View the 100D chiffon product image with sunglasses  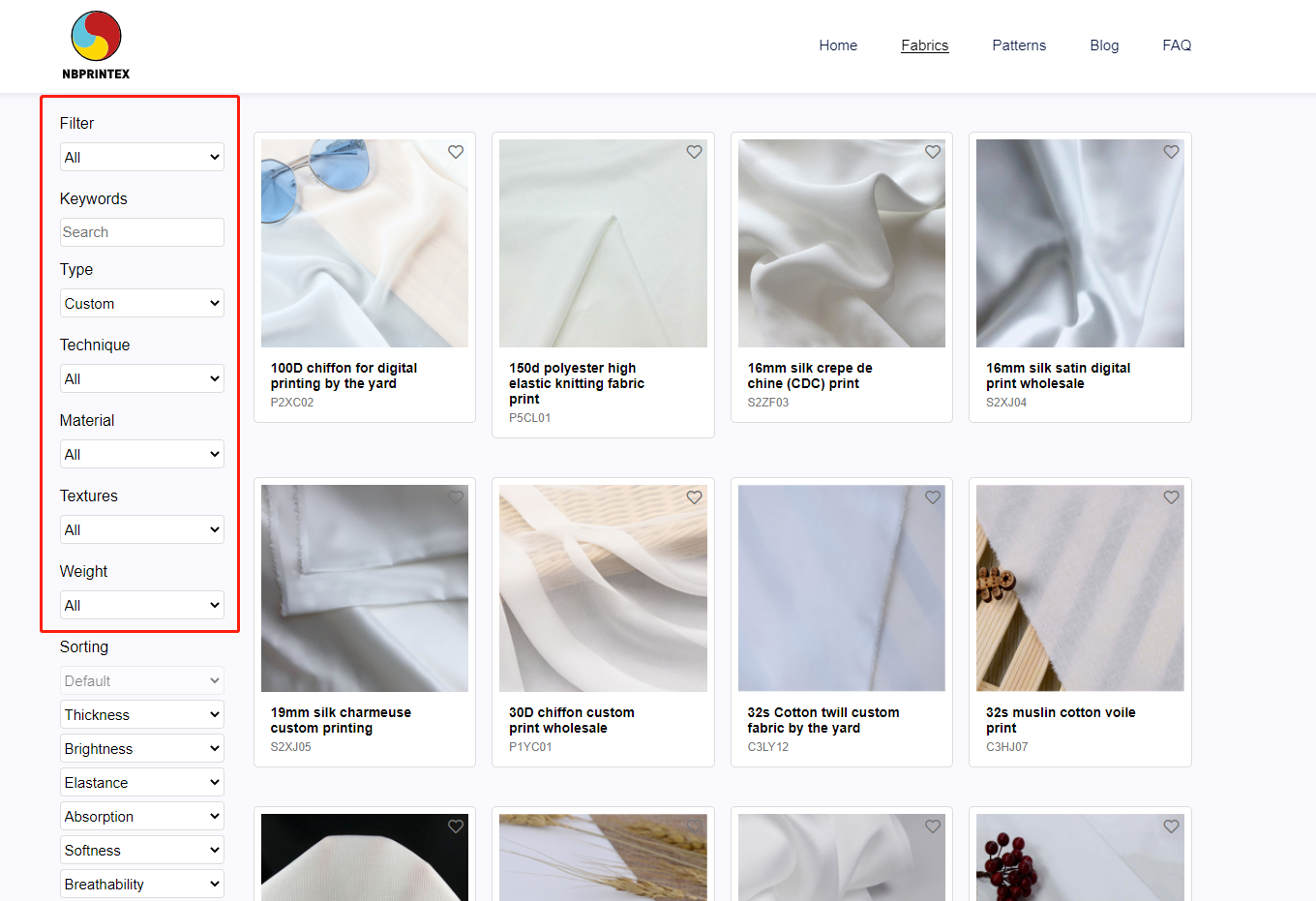[x=365, y=243]
